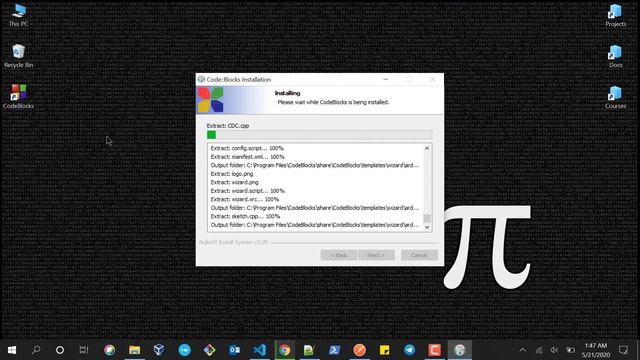The width and height of the screenshot is (640, 360).
Task: Open taskbar Search magnifier
Action: [36, 350]
